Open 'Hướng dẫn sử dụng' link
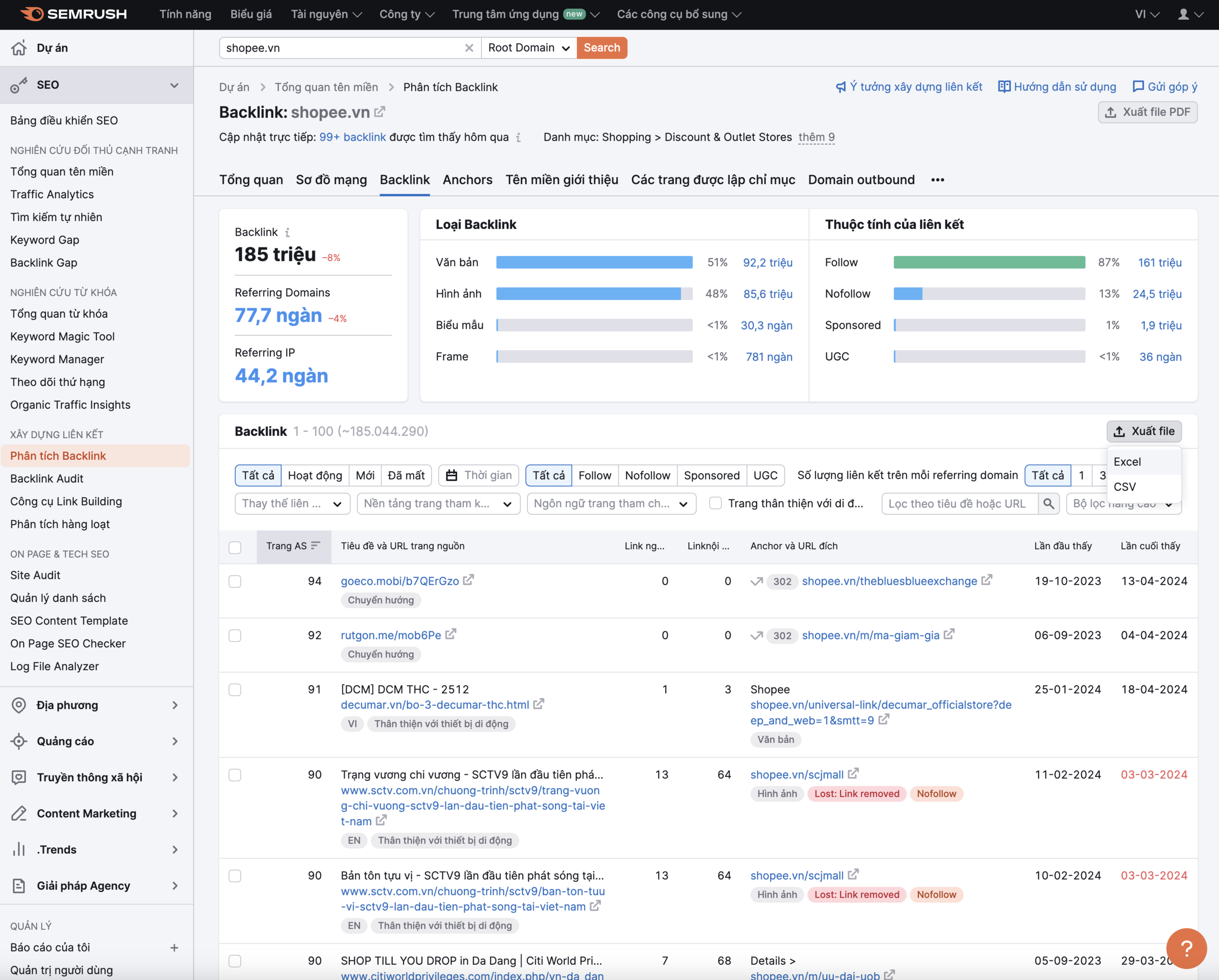 pyautogui.click(x=1057, y=87)
